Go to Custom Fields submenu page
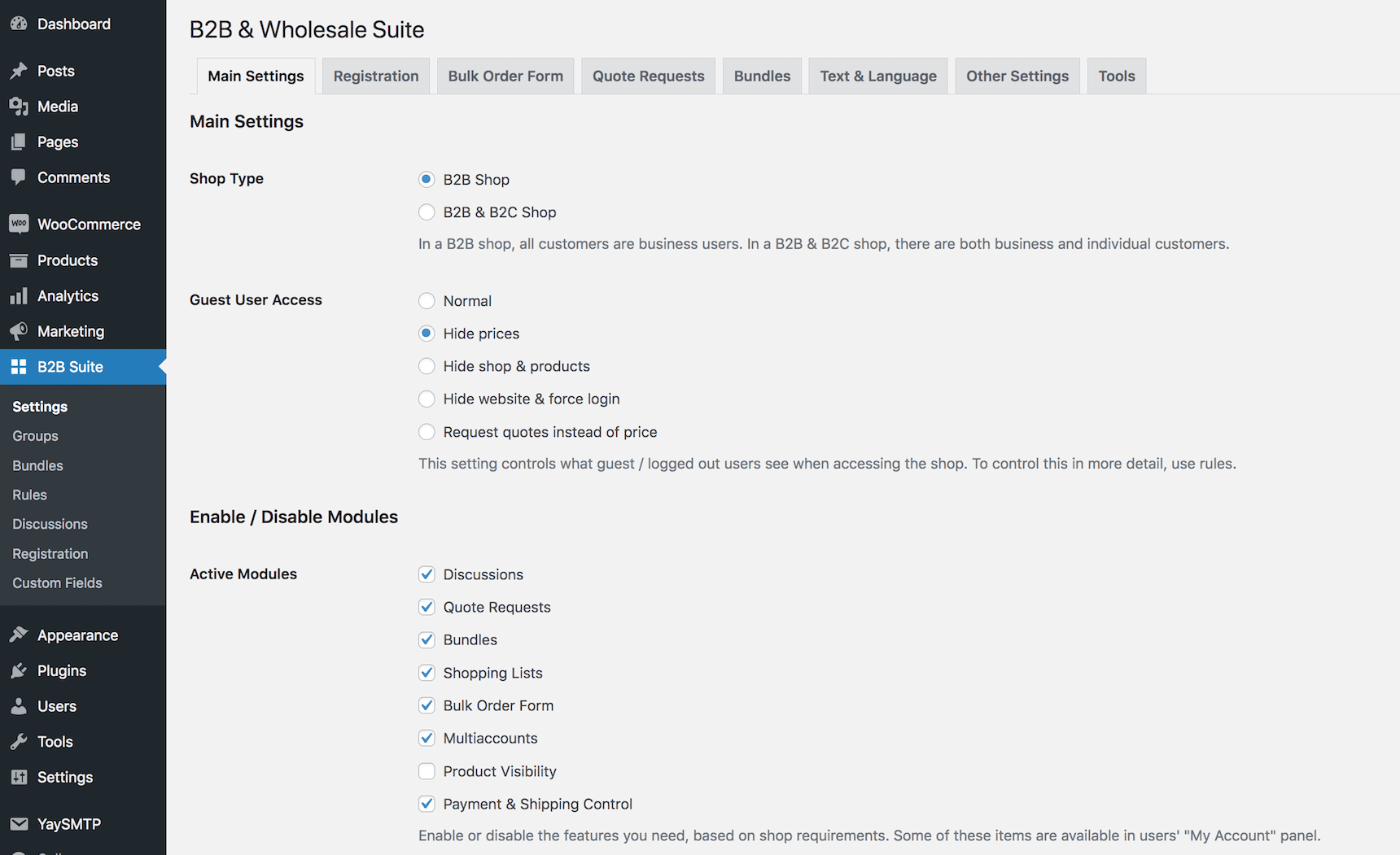 pyautogui.click(x=58, y=583)
